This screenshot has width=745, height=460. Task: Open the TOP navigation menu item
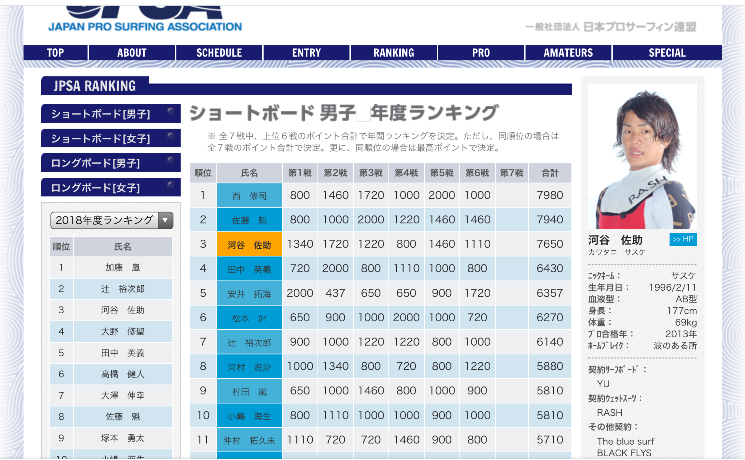55,53
